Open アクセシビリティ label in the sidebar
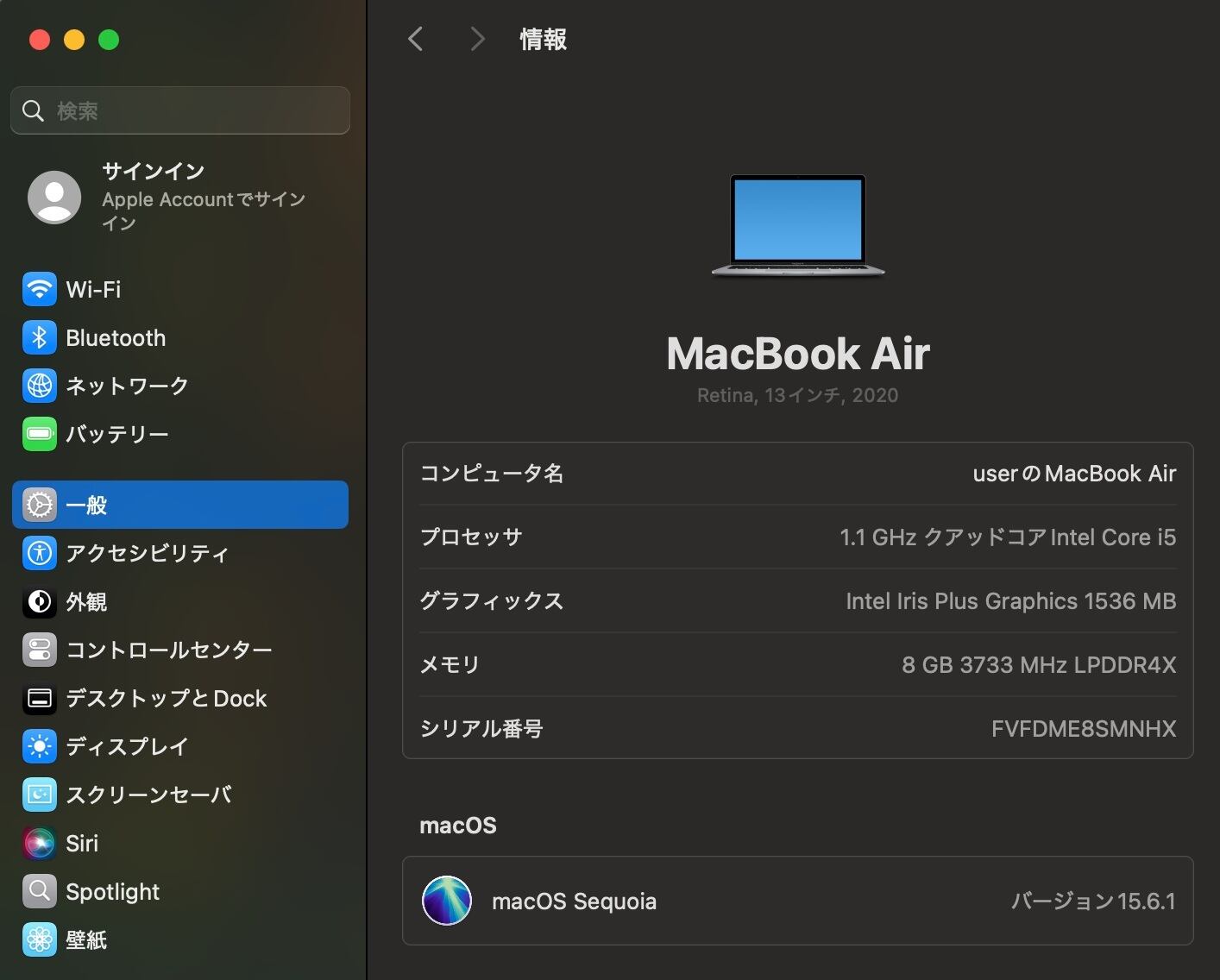The image size is (1220, 980). coord(148,553)
